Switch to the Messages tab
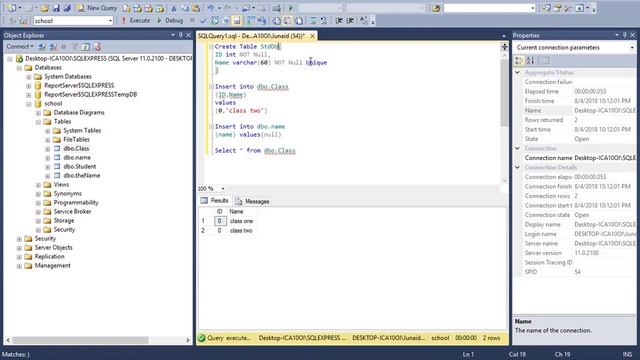640x360 pixels. pos(252,201)
